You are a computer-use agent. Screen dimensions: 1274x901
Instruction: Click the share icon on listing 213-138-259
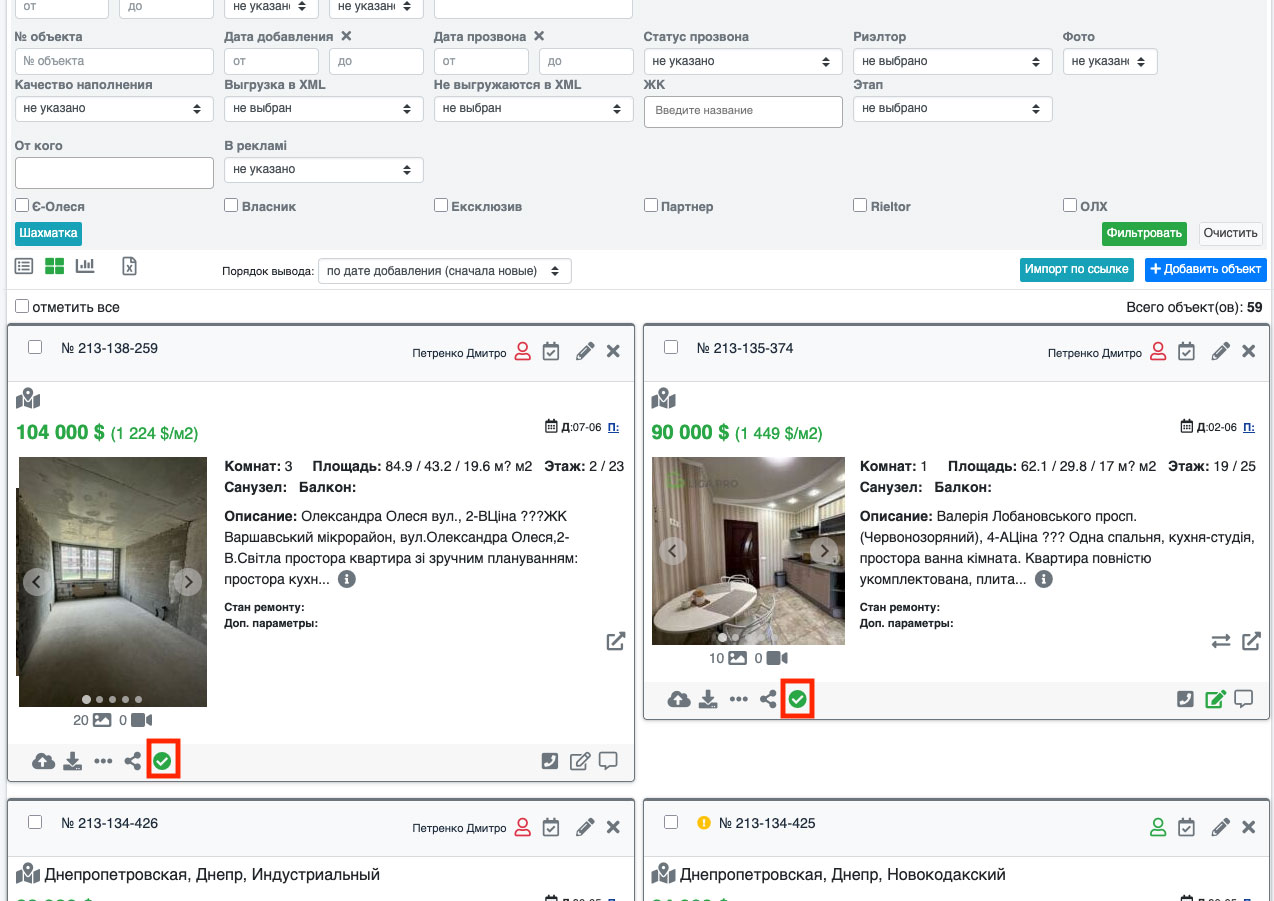[132, 762]
